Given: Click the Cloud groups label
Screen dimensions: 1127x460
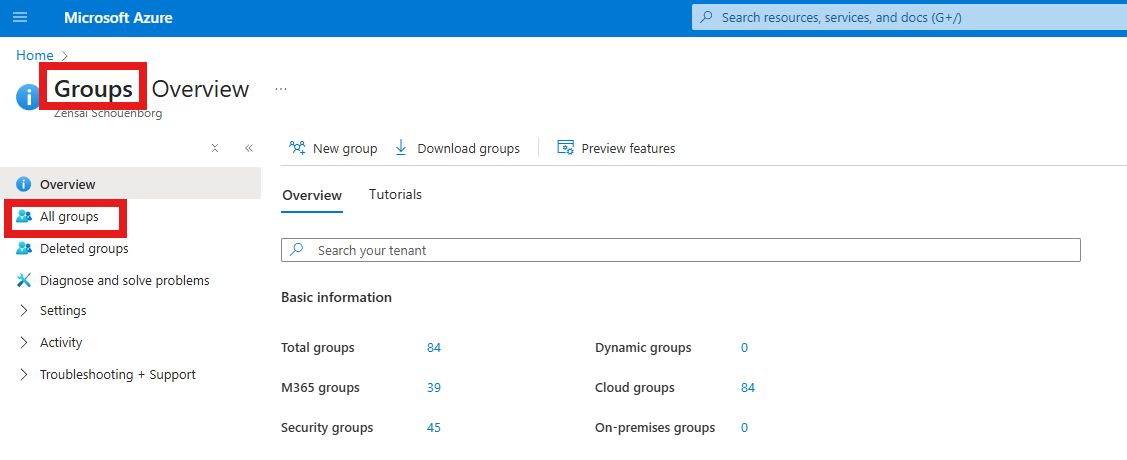Looking at the screenshot, I should [635, 388].
